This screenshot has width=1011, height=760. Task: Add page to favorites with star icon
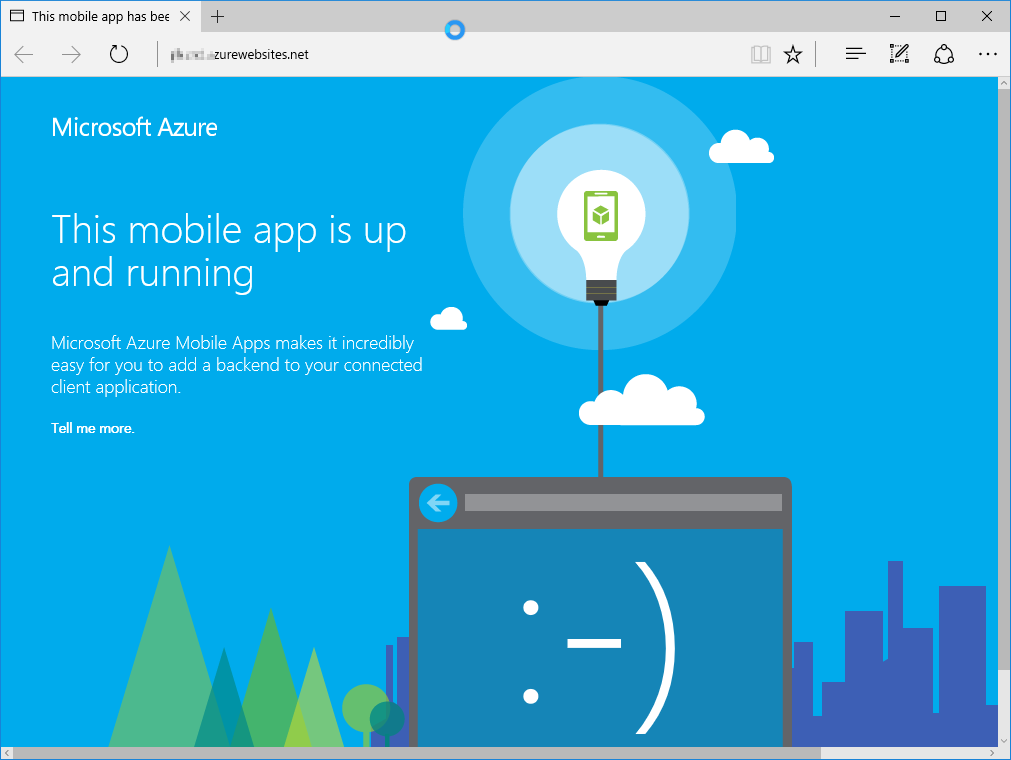click(x=793, y=54)
